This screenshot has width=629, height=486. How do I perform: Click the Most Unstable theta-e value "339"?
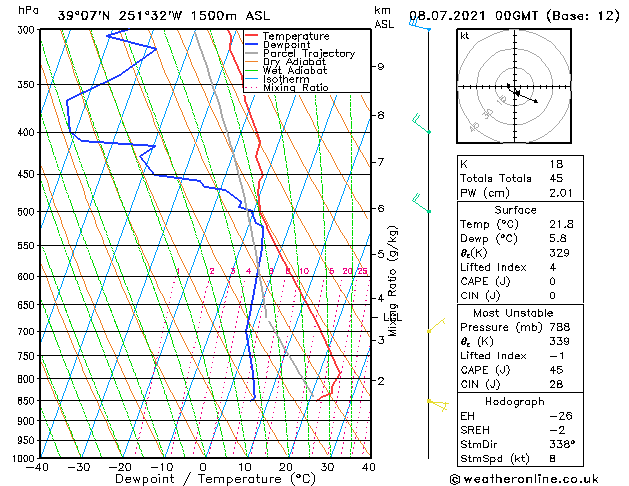coord(559,341)
